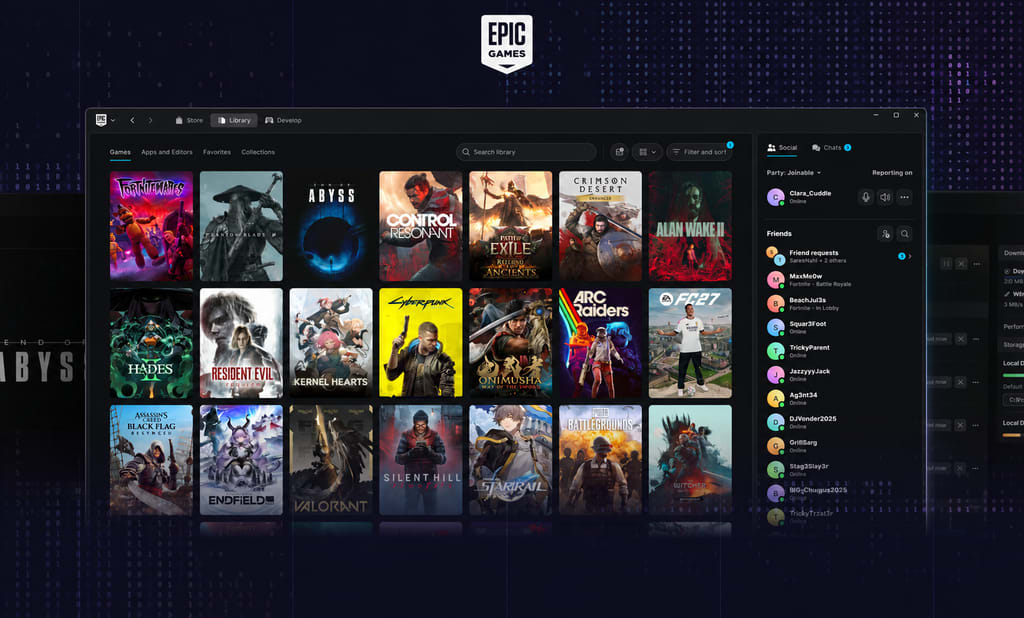Viewport: 1024px width, 618px height.
Task: Expand Friend requests with the chevron
Action: point(910,256)
